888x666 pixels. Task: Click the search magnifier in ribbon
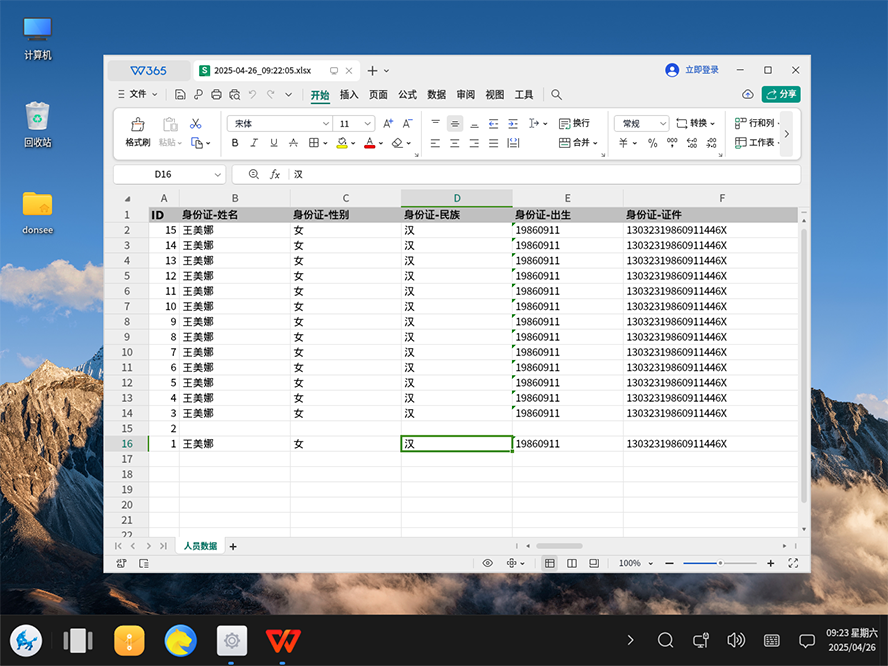(x=557, y=95)
